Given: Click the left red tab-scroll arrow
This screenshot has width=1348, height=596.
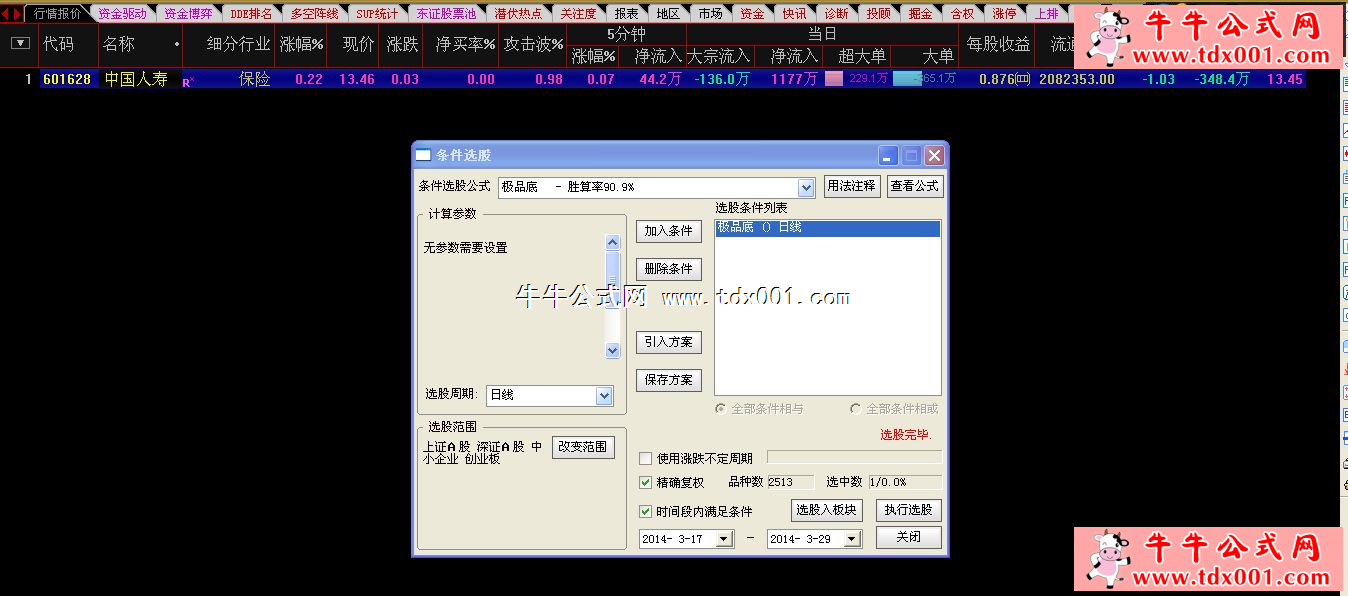Looking at the screenshot, I should coord(5,13).
